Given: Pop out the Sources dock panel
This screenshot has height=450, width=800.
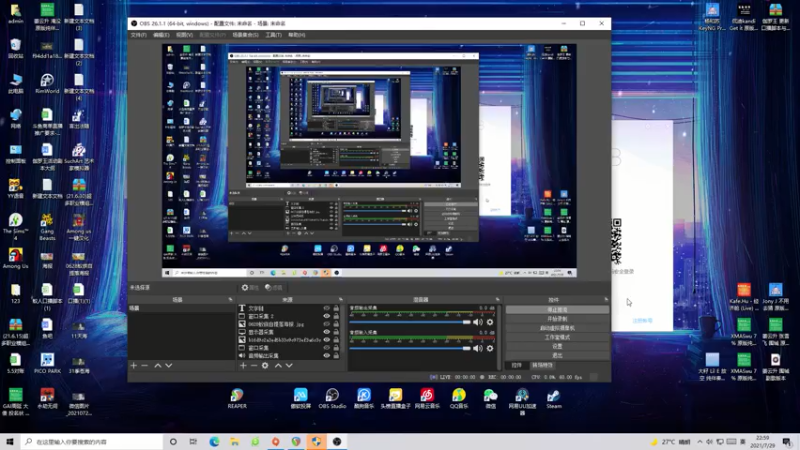Looking at the screenshot, I should (340, 299).
